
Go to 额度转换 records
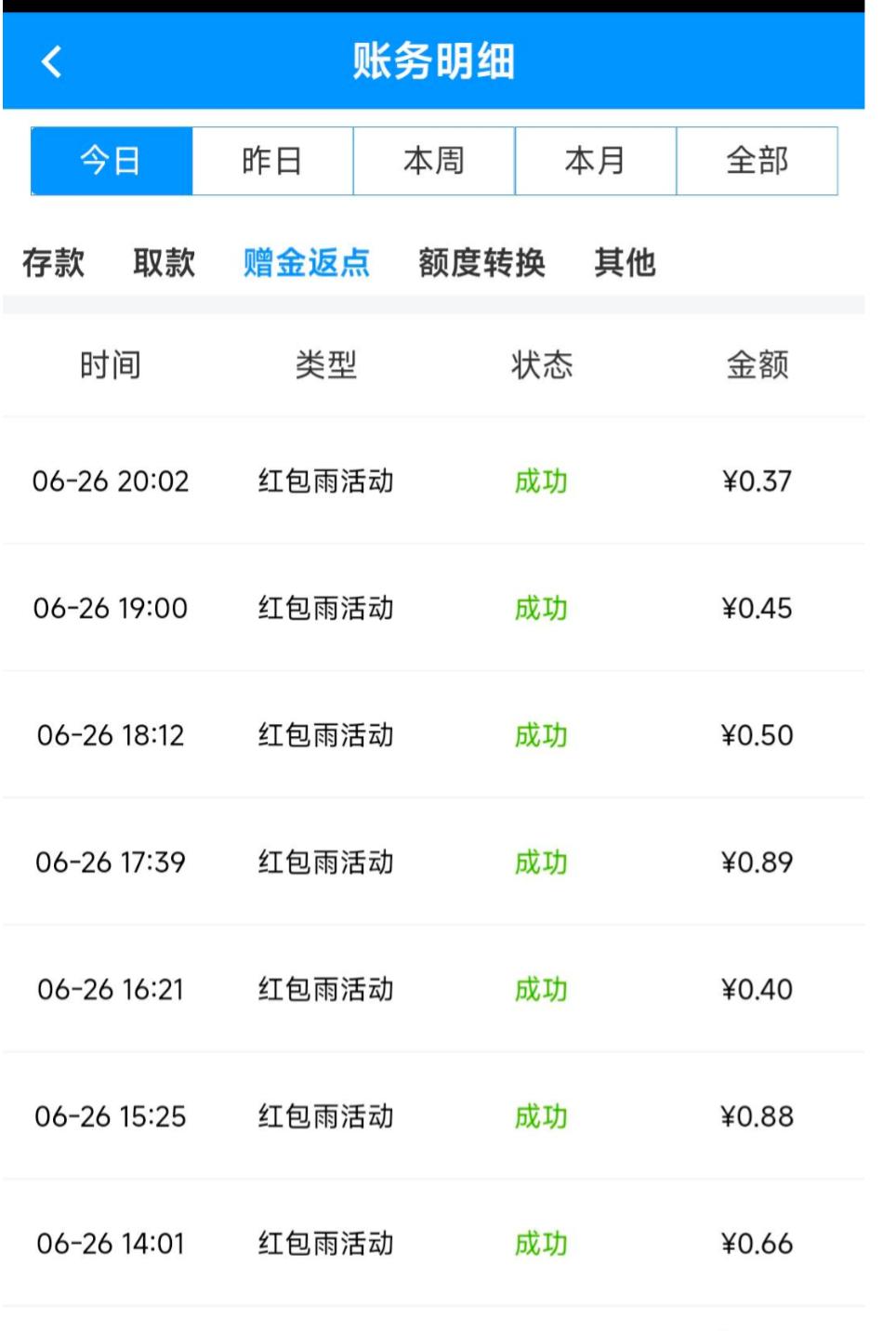pyautogui.click(x=481, y=263)
